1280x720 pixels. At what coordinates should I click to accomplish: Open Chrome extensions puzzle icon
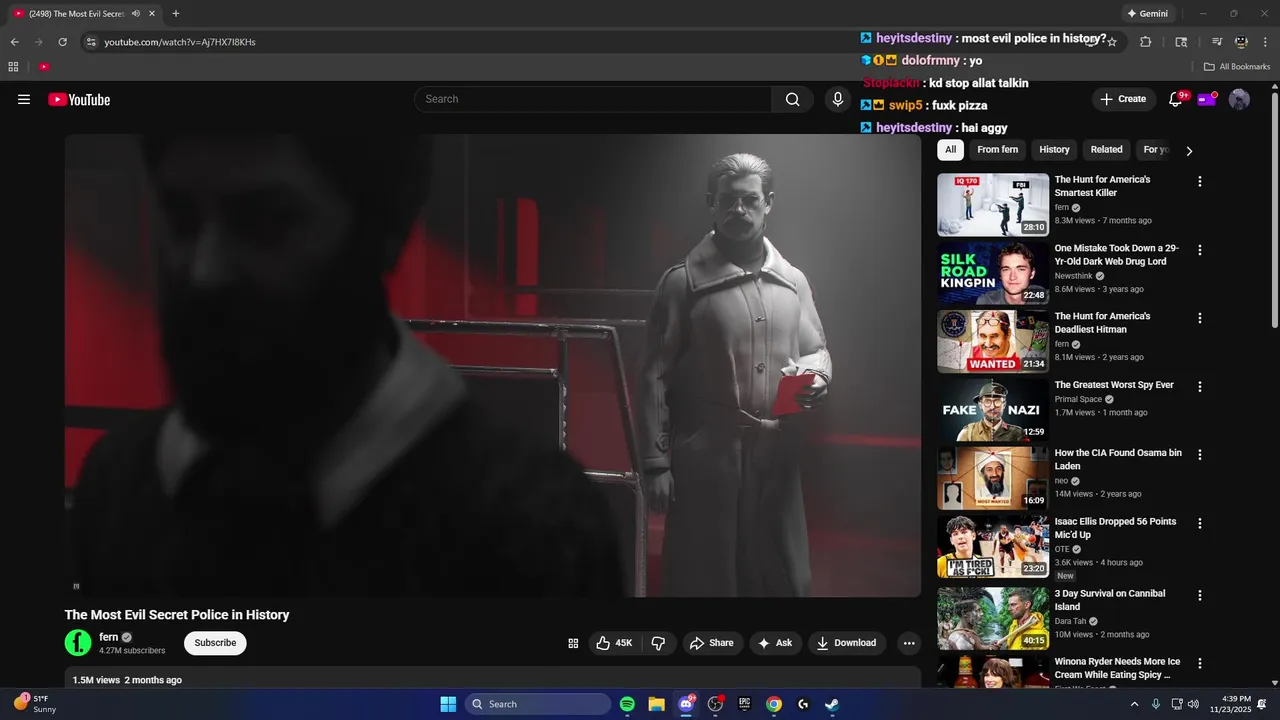1146,42
